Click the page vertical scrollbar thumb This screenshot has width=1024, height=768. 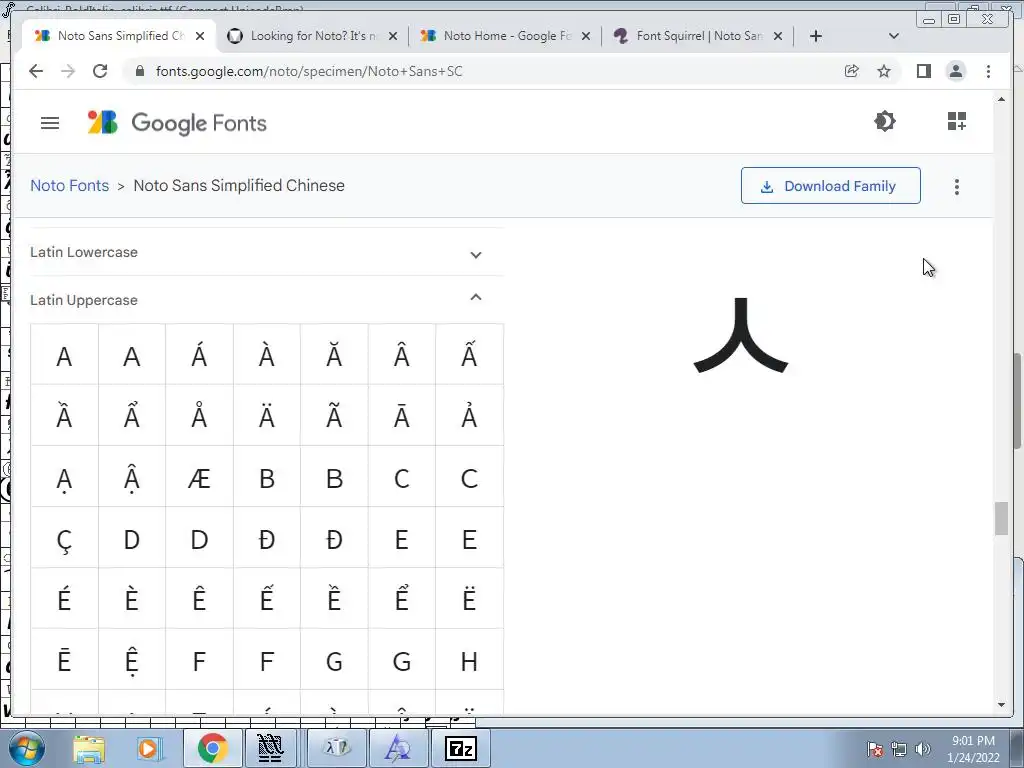pos(1001,519)
